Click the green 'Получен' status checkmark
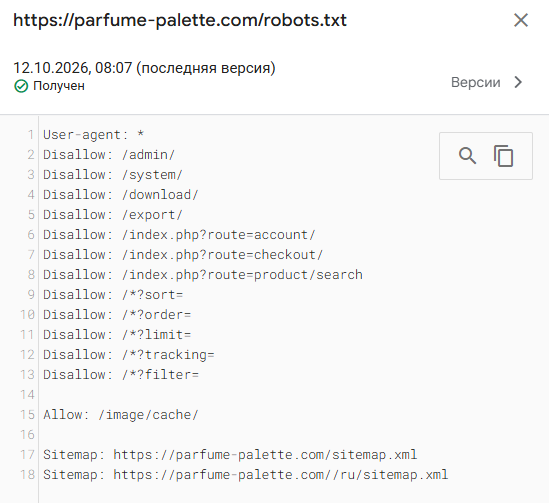Viewport: 549px width, 503px height. point(21,86)
